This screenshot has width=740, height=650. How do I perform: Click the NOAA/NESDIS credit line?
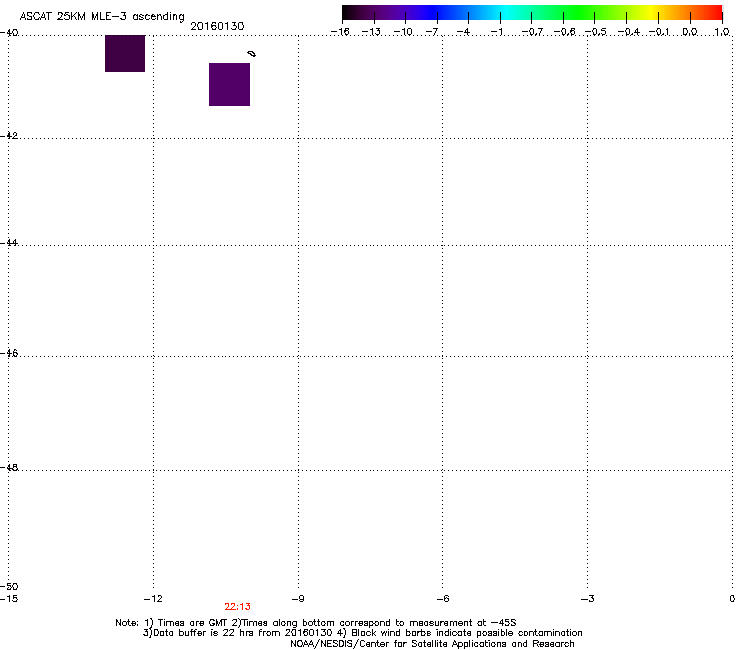[432, 644]
